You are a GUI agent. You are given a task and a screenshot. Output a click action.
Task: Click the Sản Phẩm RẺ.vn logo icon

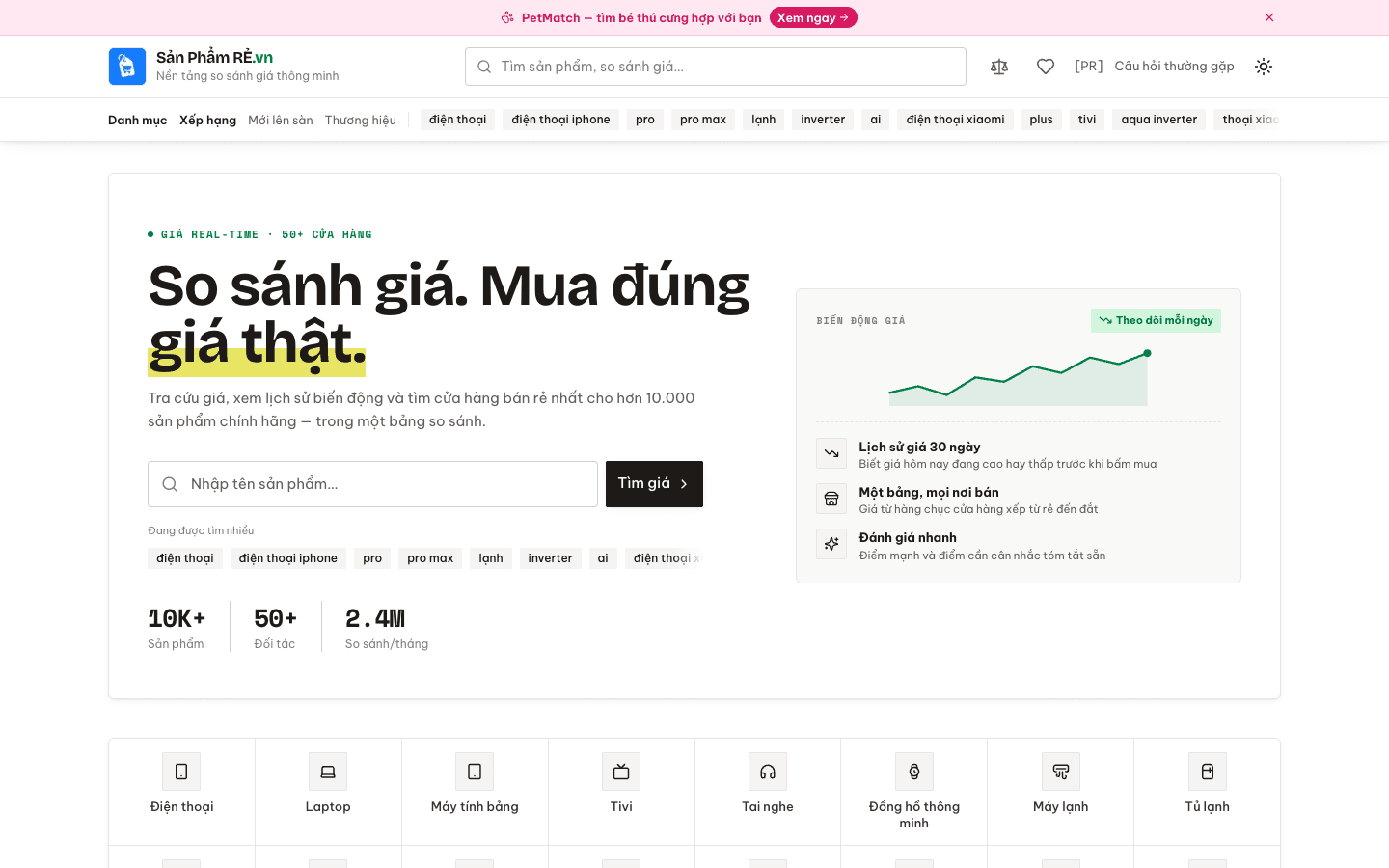[127, 67]
